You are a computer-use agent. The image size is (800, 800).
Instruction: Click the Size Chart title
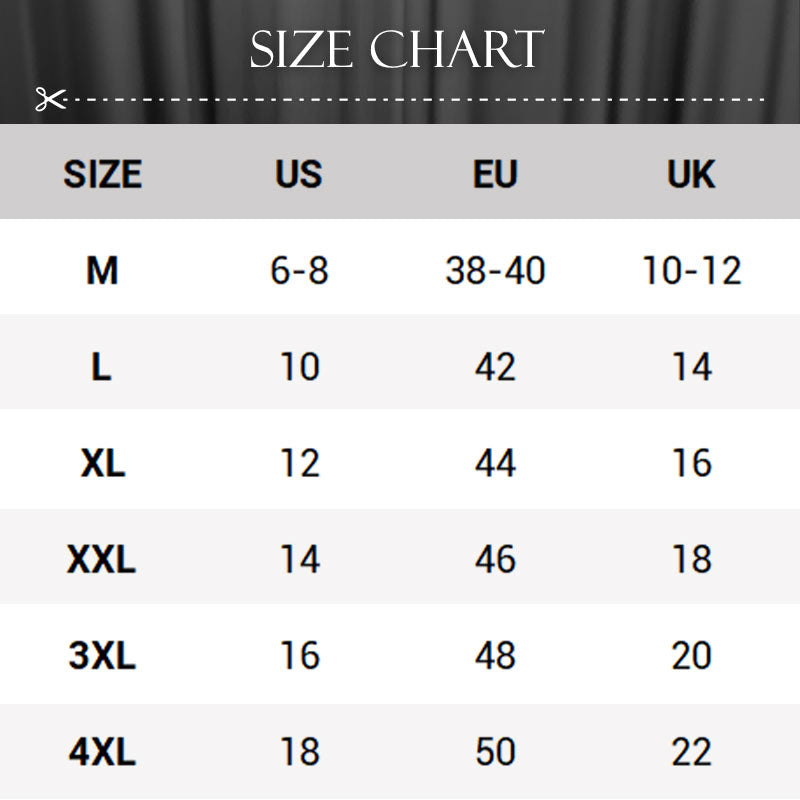(397, 50)
